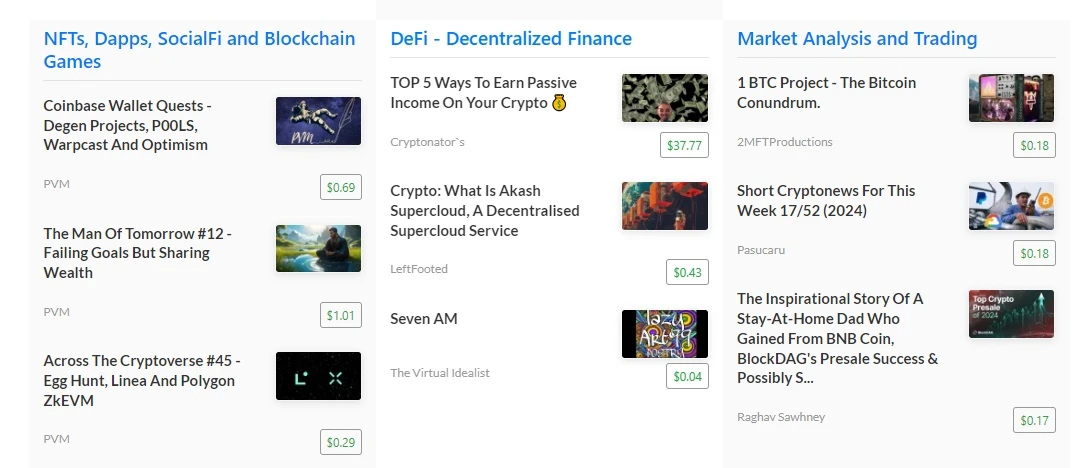Go to the DeFi - Decentralized Finance section
This screenshot has width=1092, height=468.
[511, 38]
